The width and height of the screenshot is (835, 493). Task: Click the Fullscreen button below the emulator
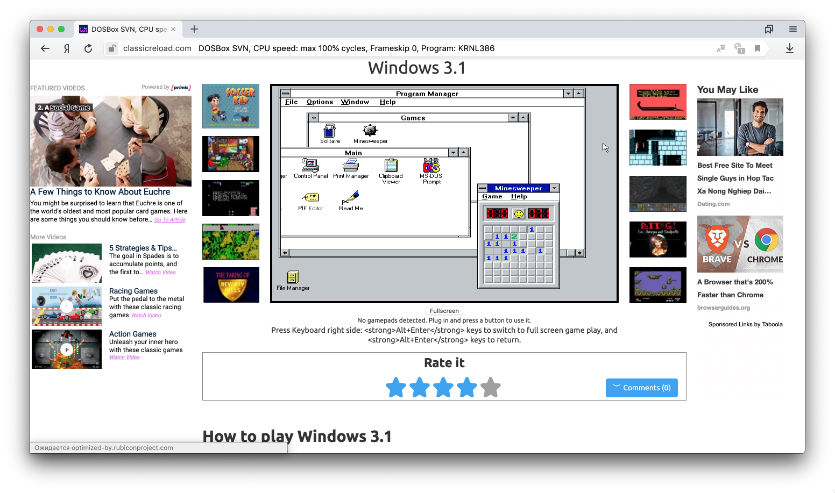[x=444, y=311]
